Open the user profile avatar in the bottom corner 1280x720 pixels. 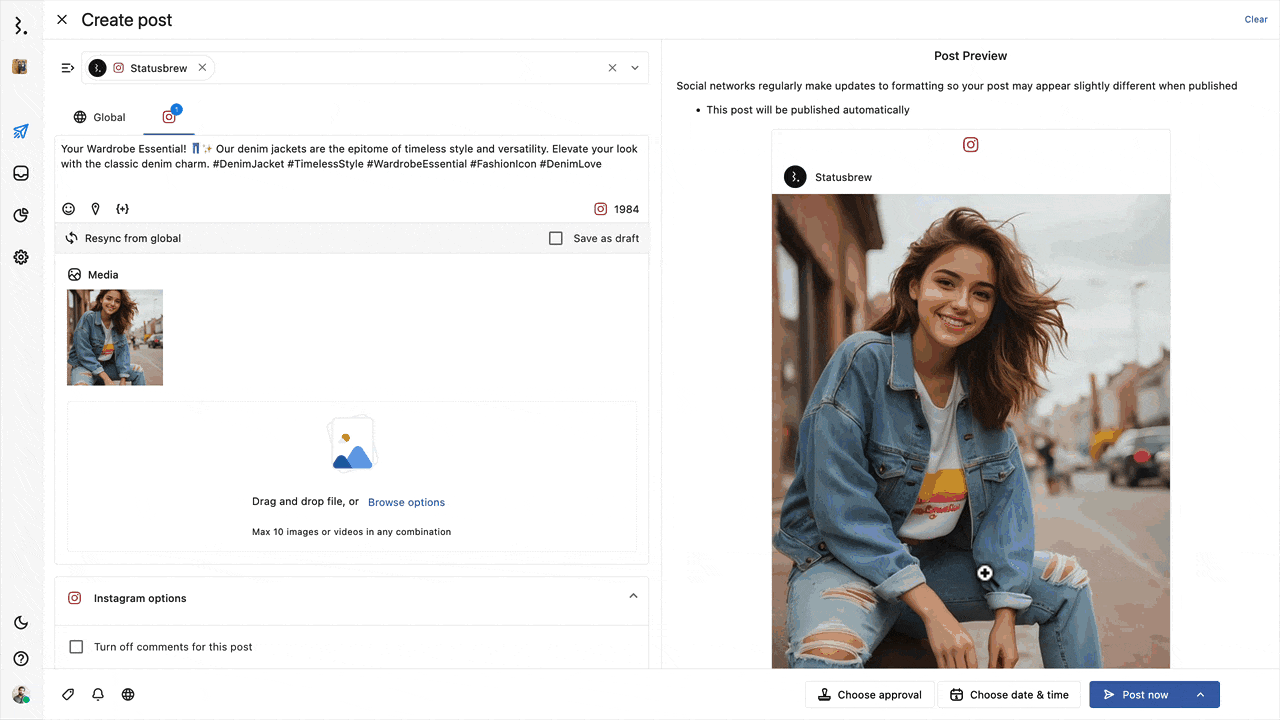point(20,695)
